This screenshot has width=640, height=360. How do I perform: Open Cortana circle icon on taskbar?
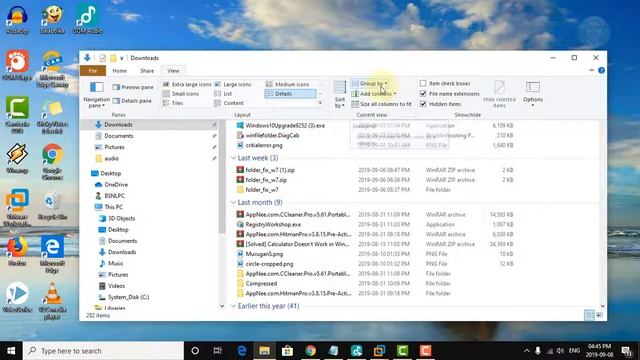195,351
